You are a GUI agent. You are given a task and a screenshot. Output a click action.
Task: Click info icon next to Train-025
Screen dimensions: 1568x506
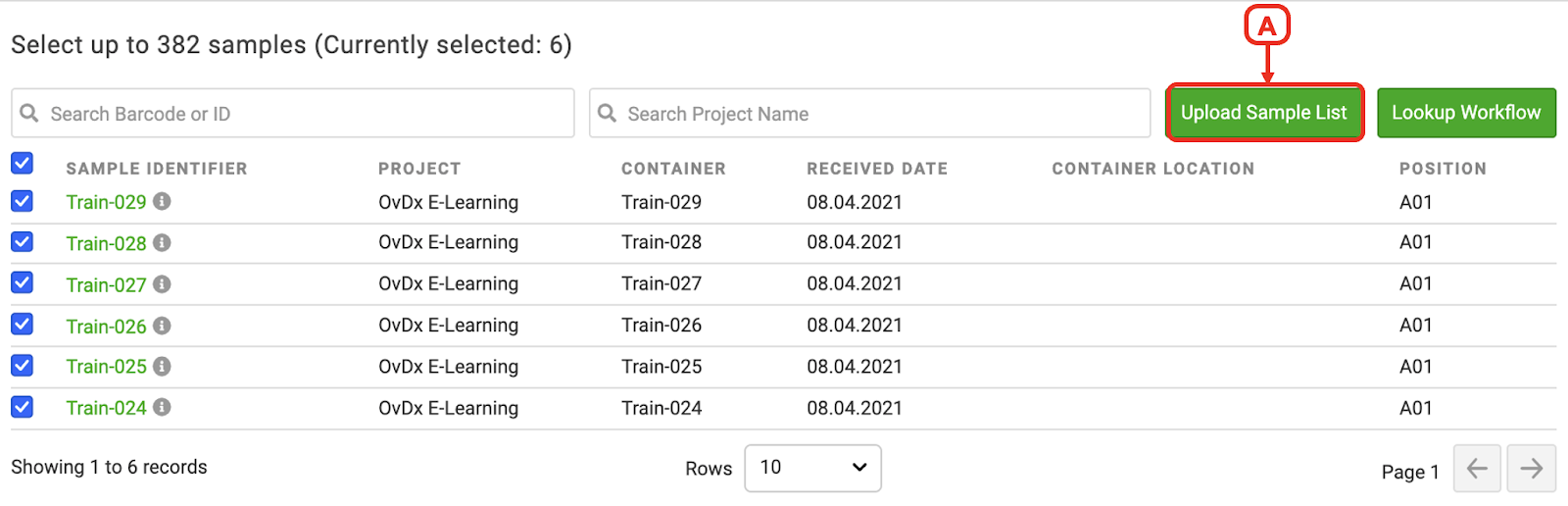point(162,366)
